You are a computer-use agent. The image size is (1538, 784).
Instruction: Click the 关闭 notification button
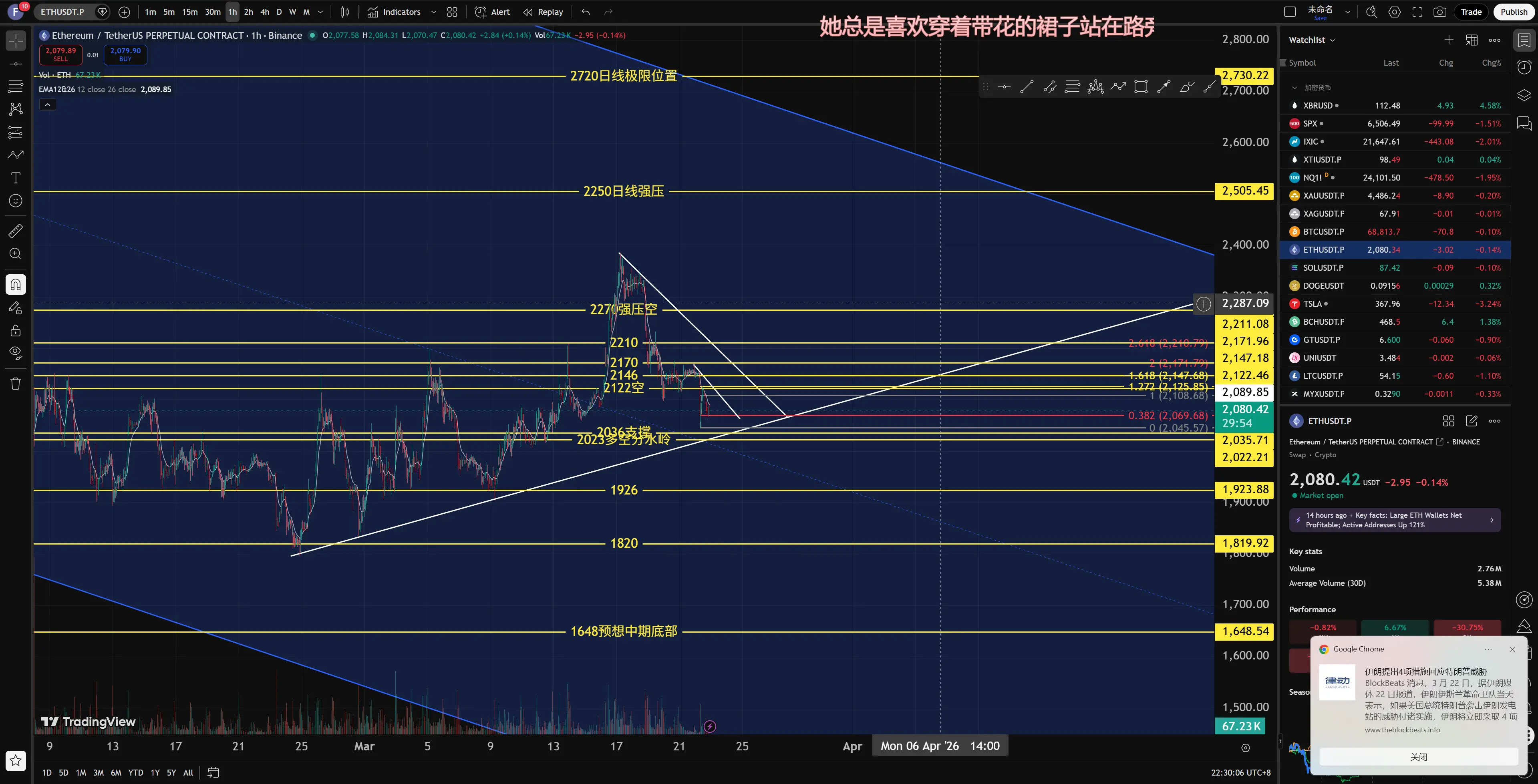[1418, 757]
